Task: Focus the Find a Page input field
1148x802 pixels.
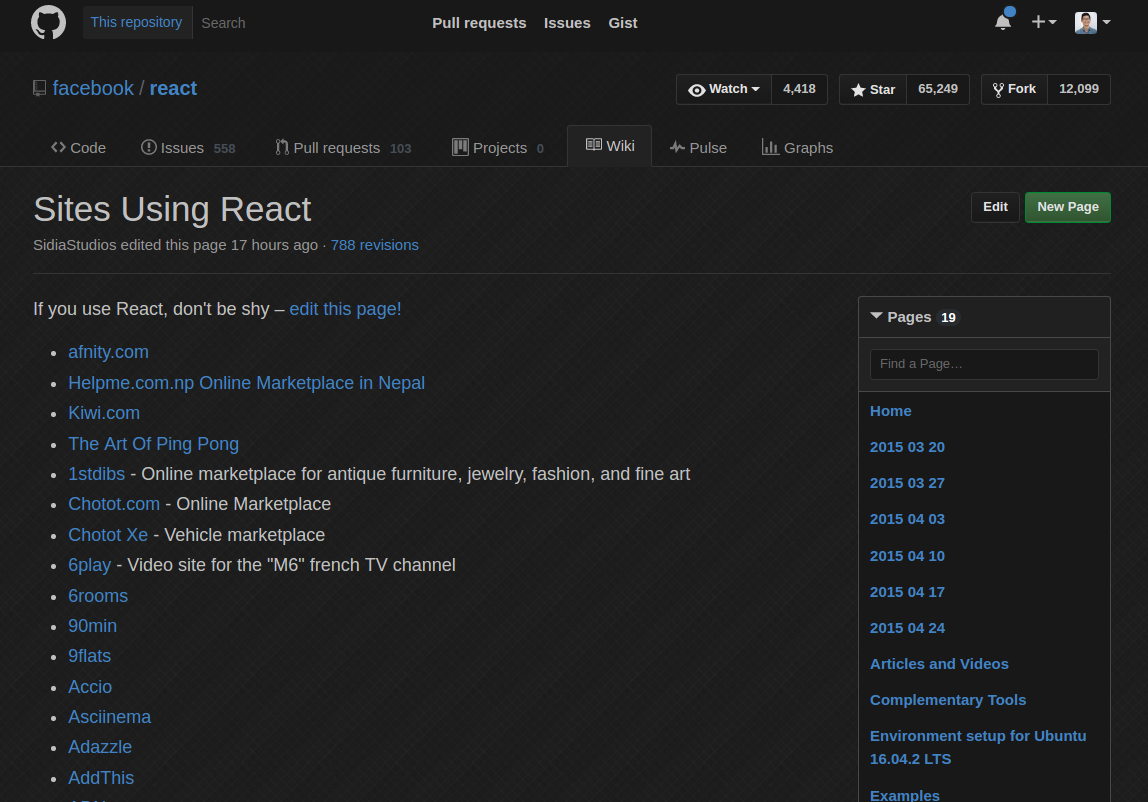Action: coord(984,364)
